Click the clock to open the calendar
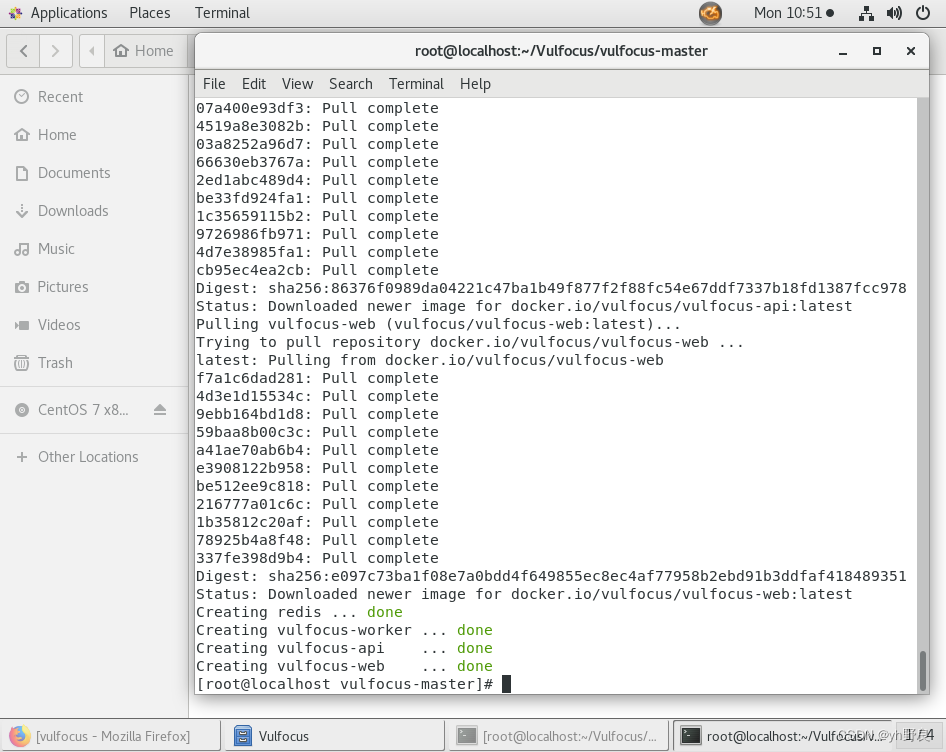This screenshot has height=752, width=946. pyautogui.click(x=789, y=13)
